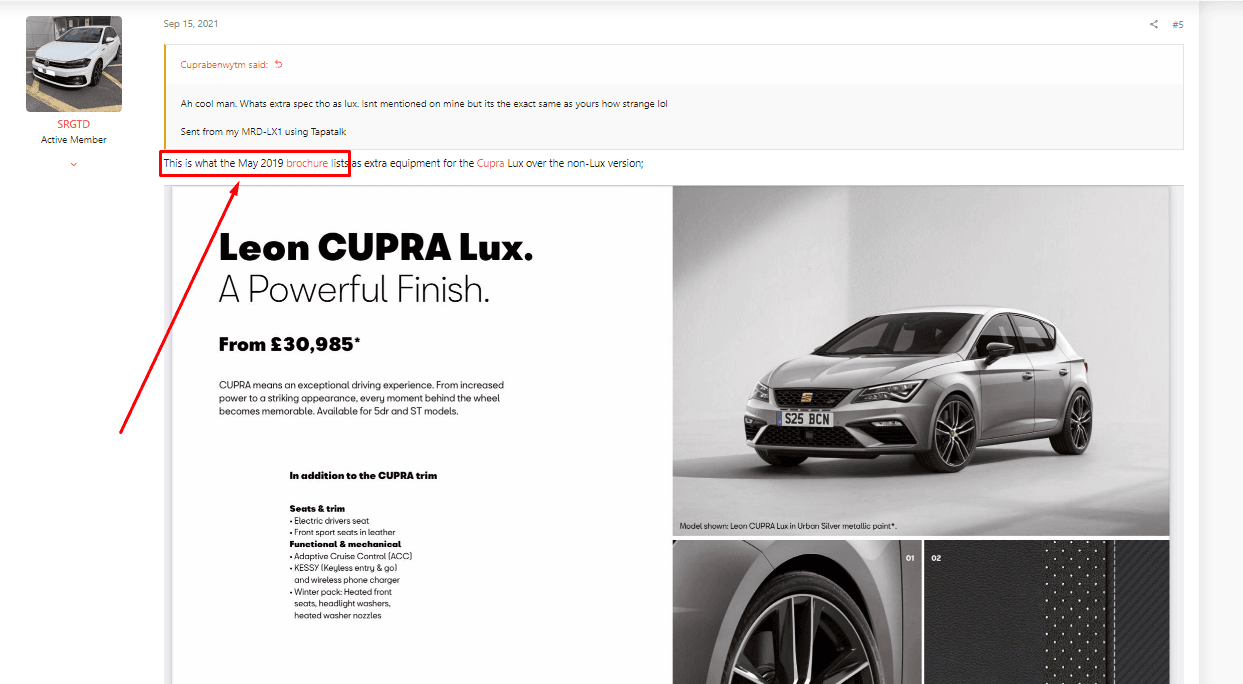Screen dimensions: 1243x684
Task: Click 'Cuprabenwytm said:' quote header
Action: point(224,65)
